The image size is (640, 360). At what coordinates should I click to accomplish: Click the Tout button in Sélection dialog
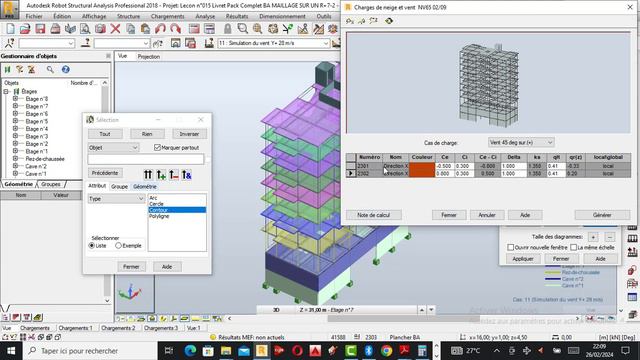tap(105, 134)
